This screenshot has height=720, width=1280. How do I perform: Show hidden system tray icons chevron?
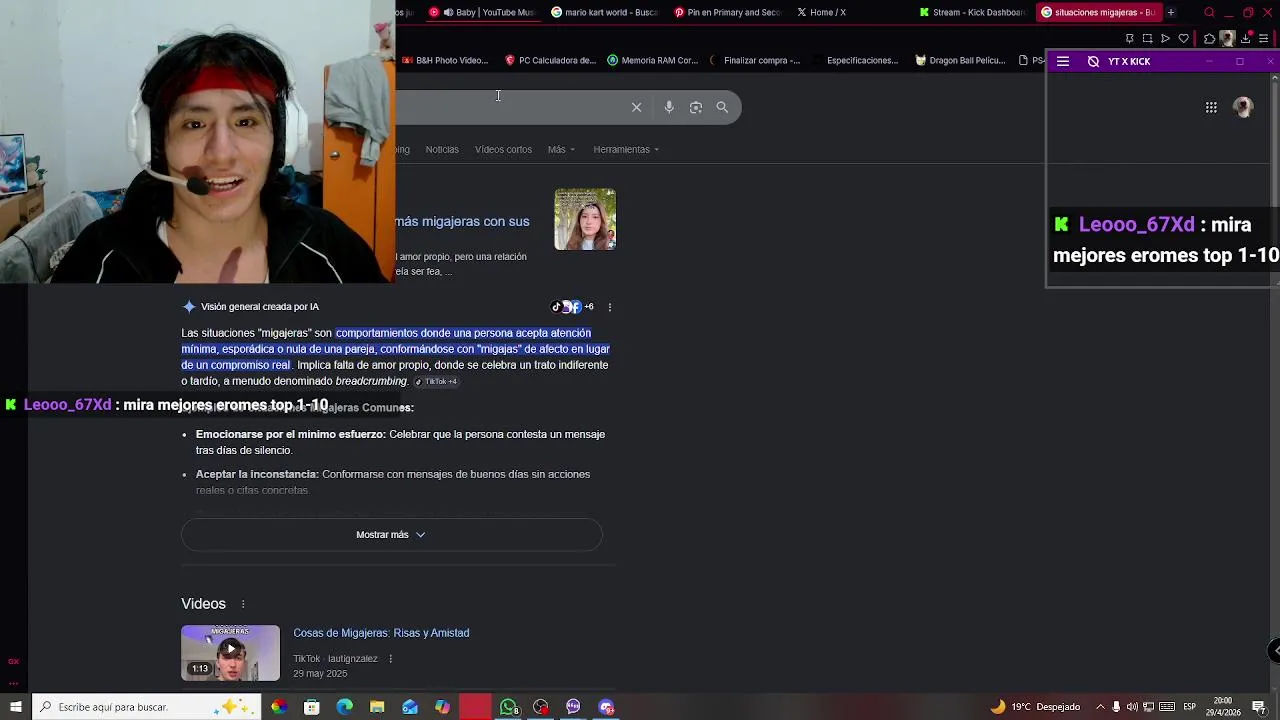tap(1101, 707)
